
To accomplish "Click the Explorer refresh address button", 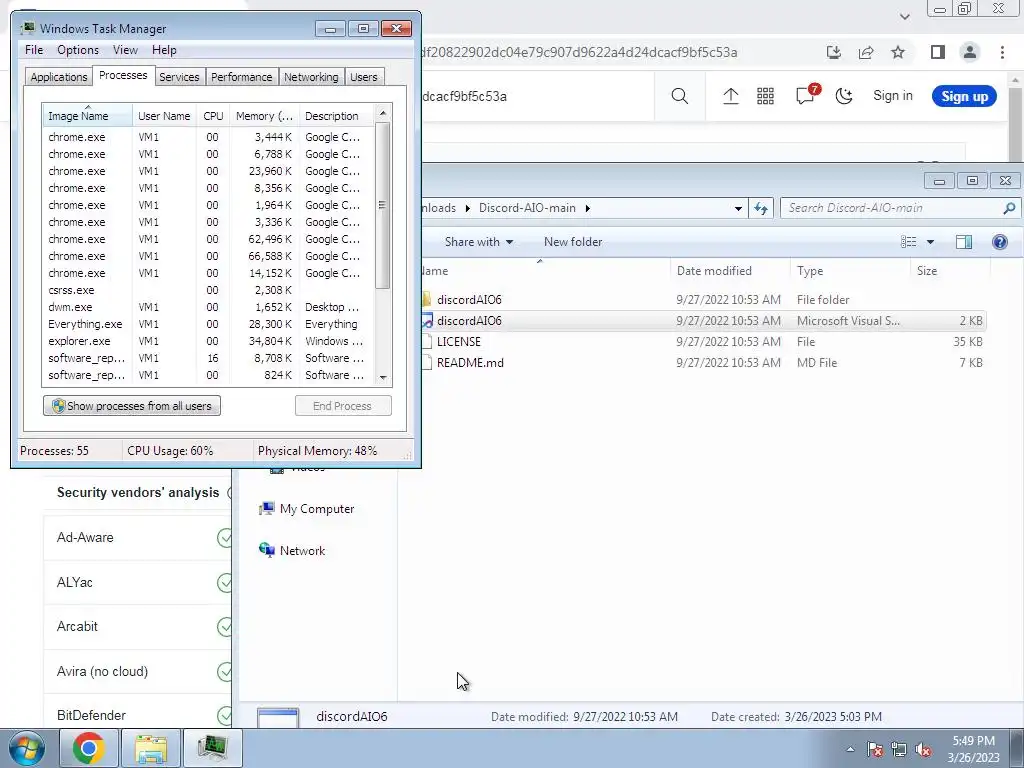I will coord(761,208).
